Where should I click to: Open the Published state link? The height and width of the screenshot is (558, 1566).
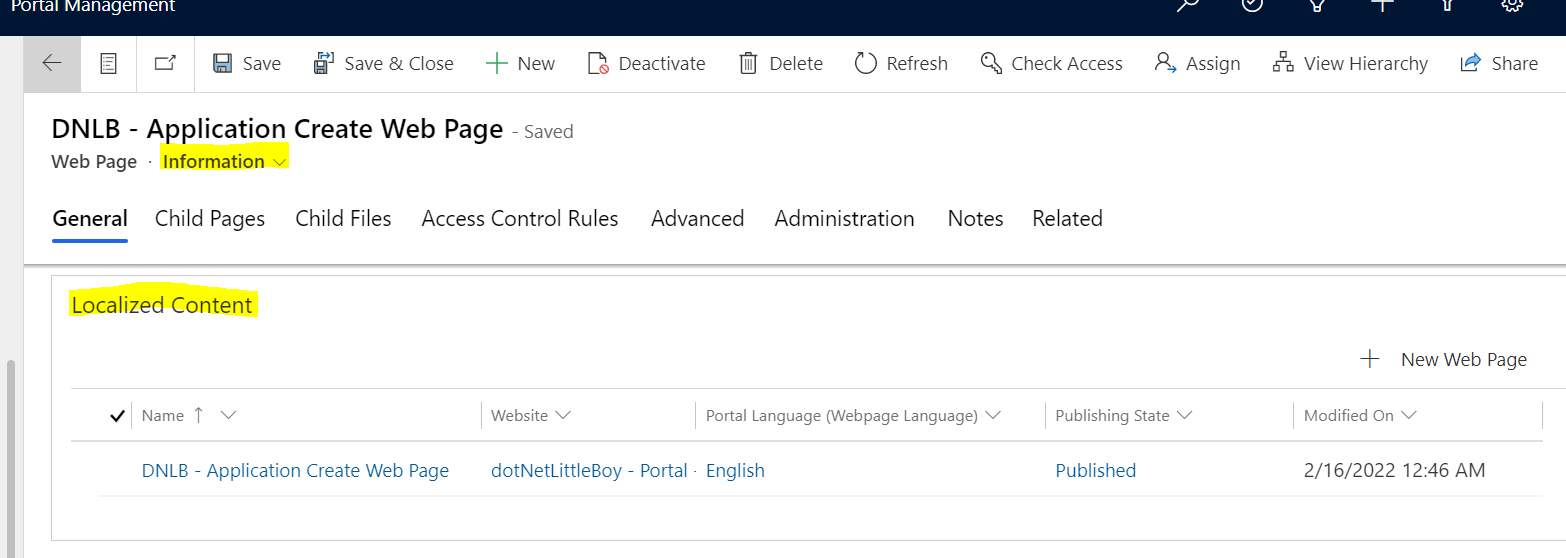(1096, 470)
